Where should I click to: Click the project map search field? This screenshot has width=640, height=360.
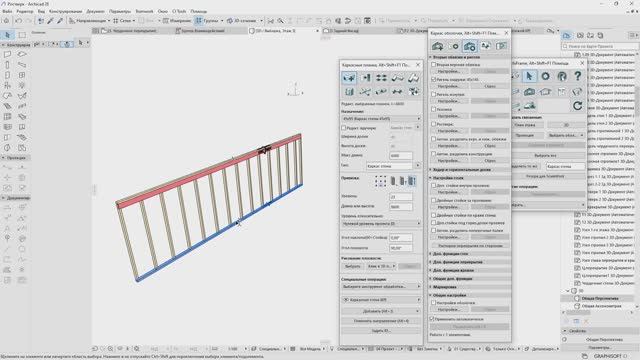pos(600,47)
